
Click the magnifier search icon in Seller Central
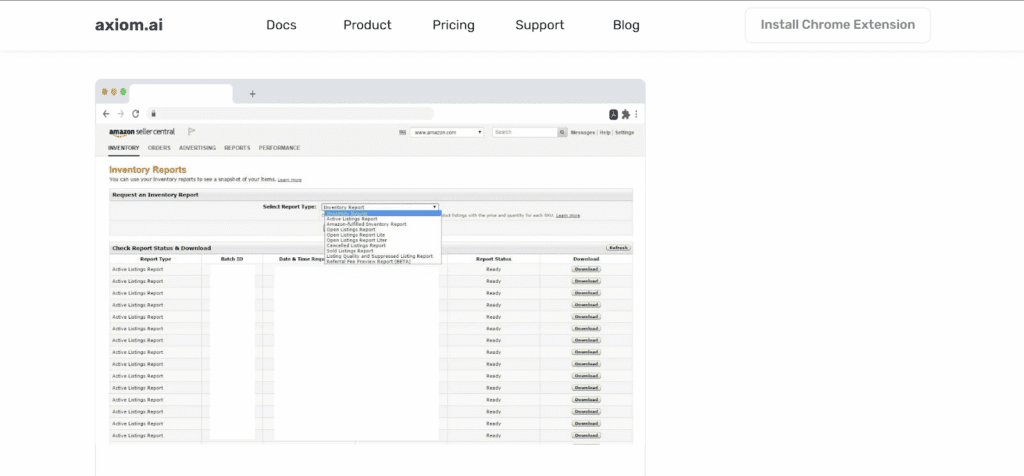tap(562, 132)
